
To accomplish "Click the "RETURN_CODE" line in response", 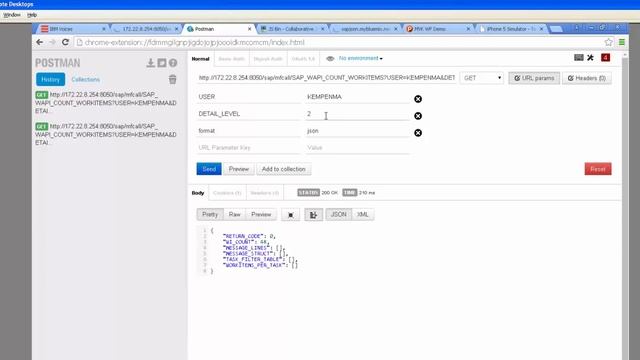I will (x=249, y=236).
